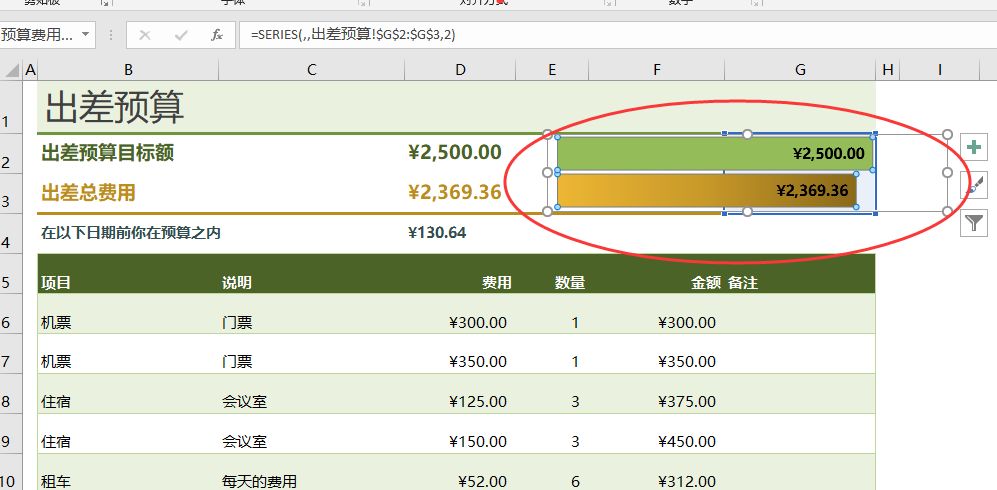Image resolution: width=997 pixels, height=490 pixels.
Task: Expand the Name Box dropdown arrow
Action: tap(86, 35)
